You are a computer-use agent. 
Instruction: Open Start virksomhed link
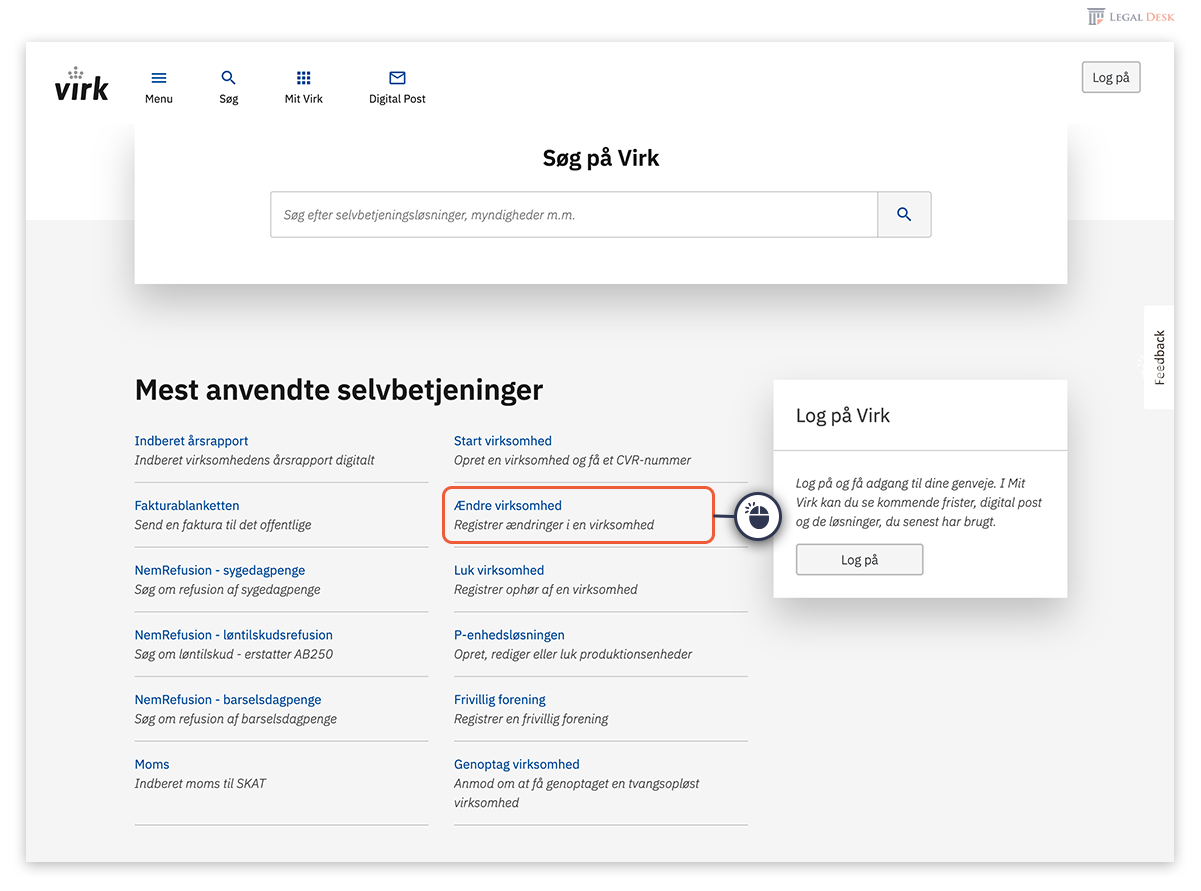pos(503,441)
